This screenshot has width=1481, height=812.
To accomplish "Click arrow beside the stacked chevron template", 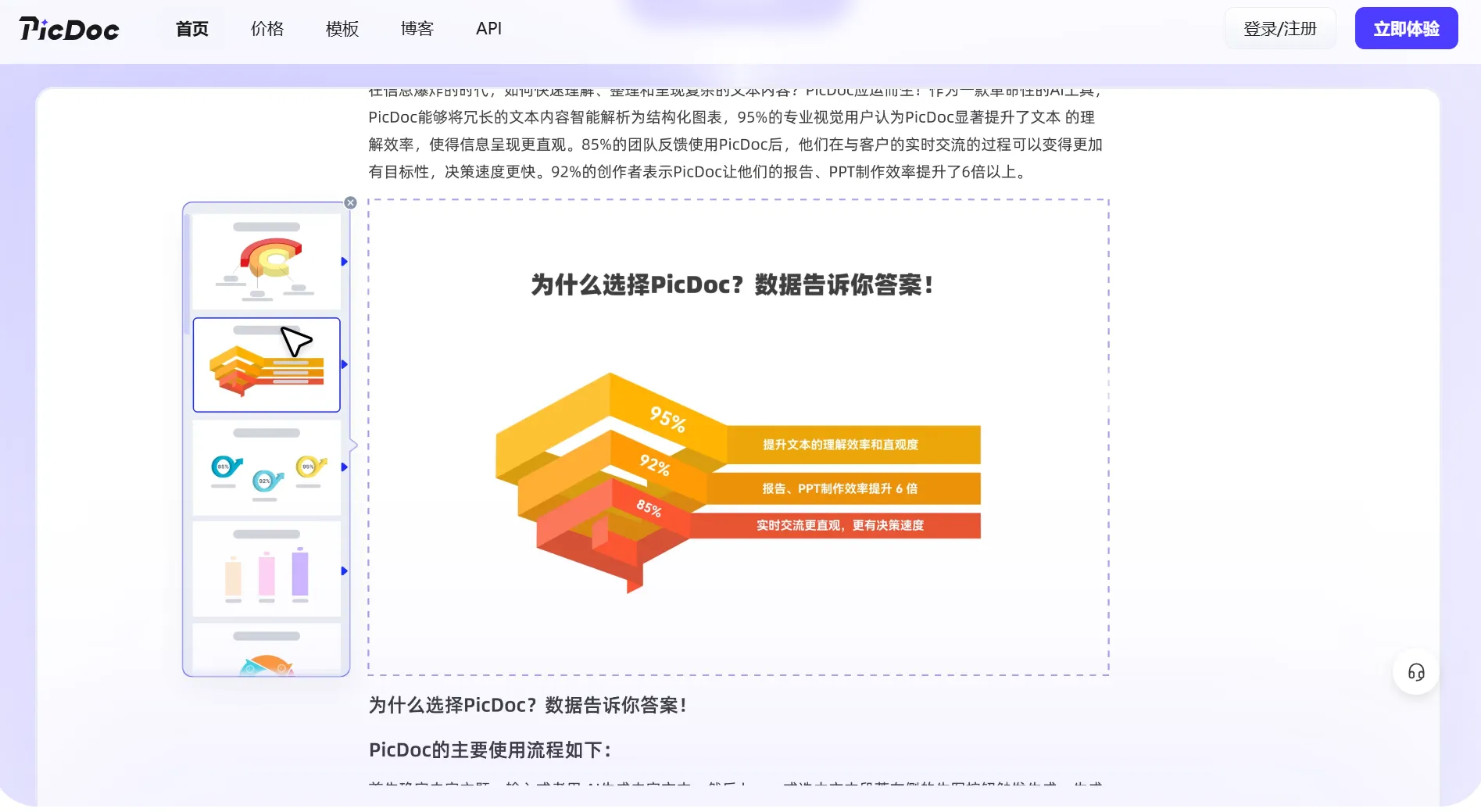I will 344,365.
